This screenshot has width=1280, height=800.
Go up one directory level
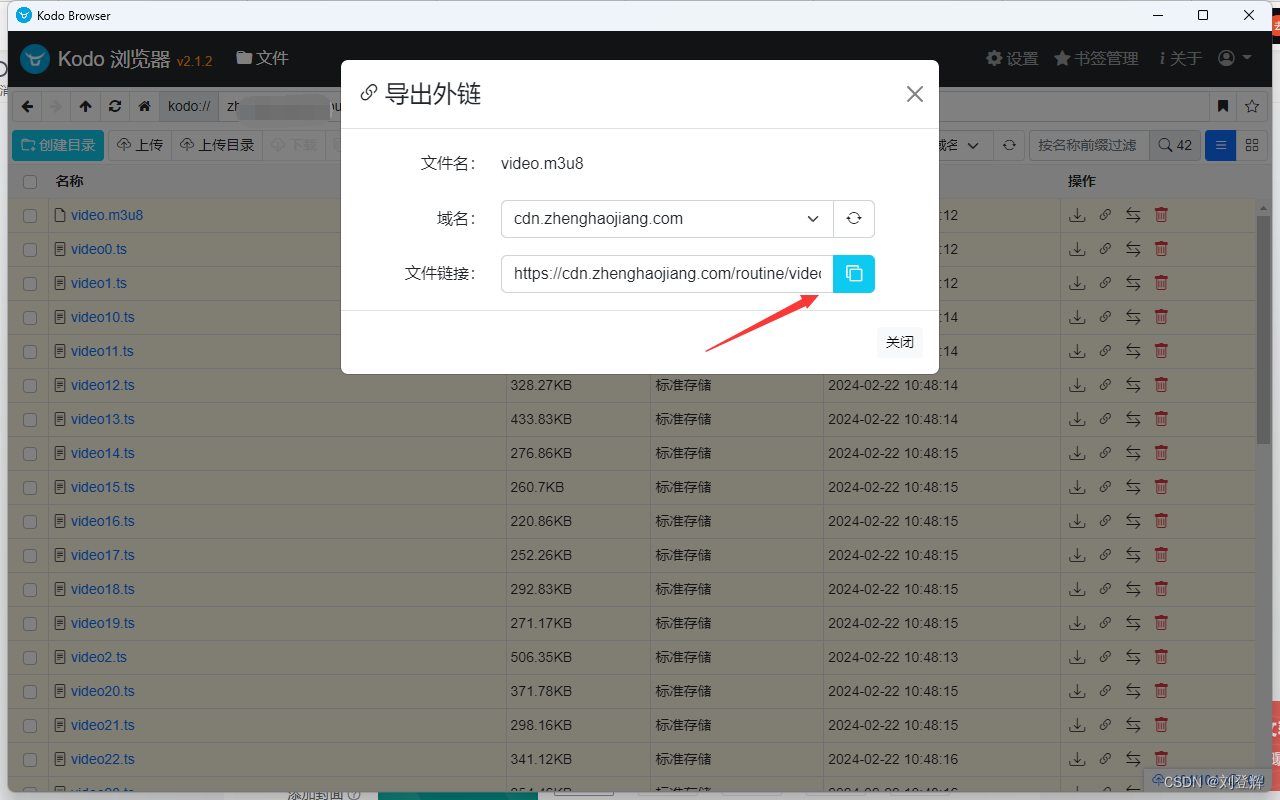point(86,106)
